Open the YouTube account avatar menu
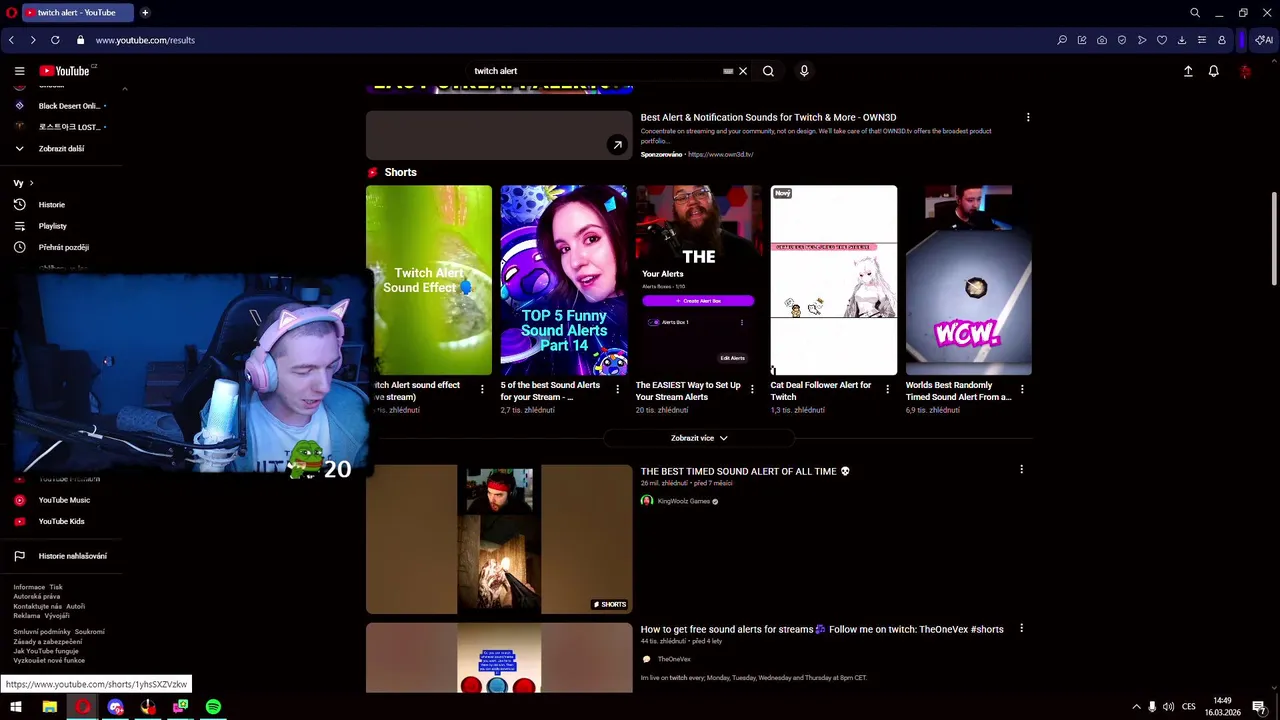The height and width of the screenshot is (720, 1280). [x=1245, y=71]
